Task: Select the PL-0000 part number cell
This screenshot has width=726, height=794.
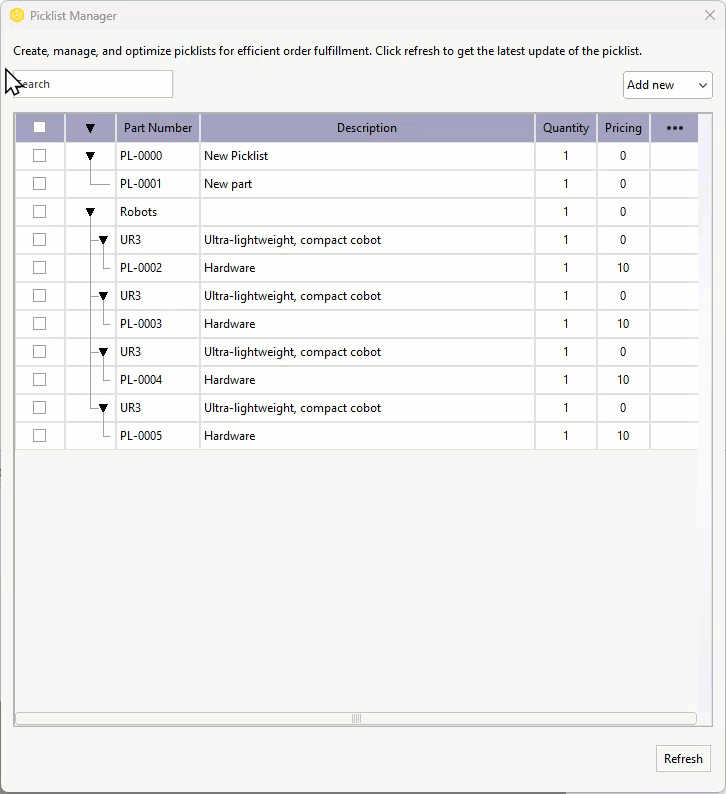Action: pos(158,155)
